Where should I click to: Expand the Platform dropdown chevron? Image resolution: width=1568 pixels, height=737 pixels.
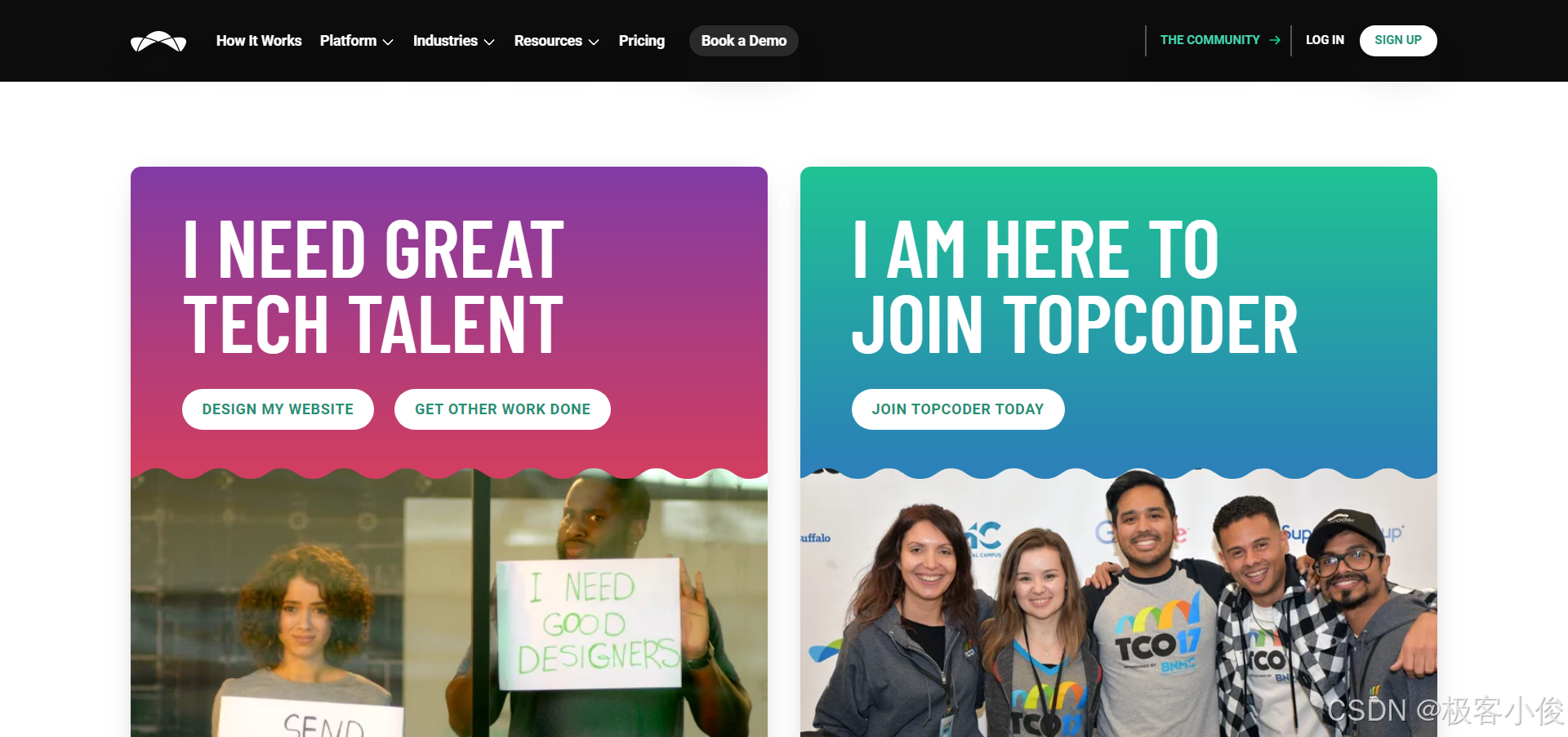click(x=388, y=42)
